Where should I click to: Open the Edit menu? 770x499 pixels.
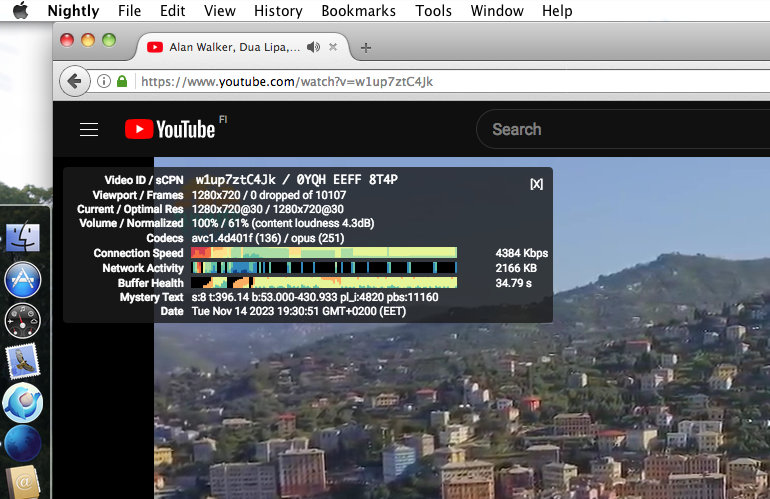coord(172,11)
